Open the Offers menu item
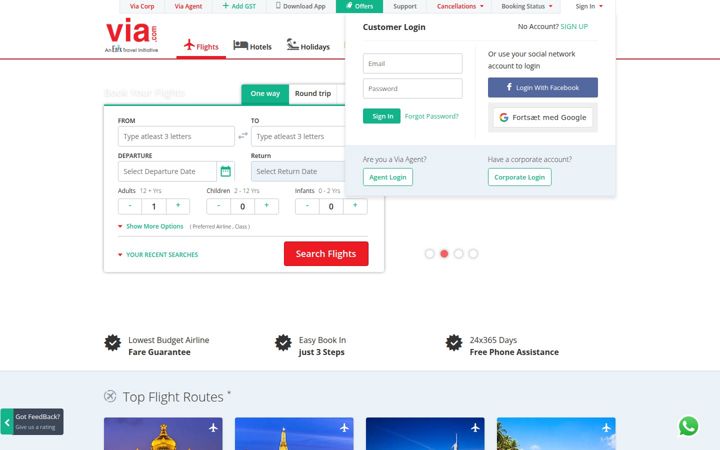Screen dimensions: 720x450 (359, 6)
